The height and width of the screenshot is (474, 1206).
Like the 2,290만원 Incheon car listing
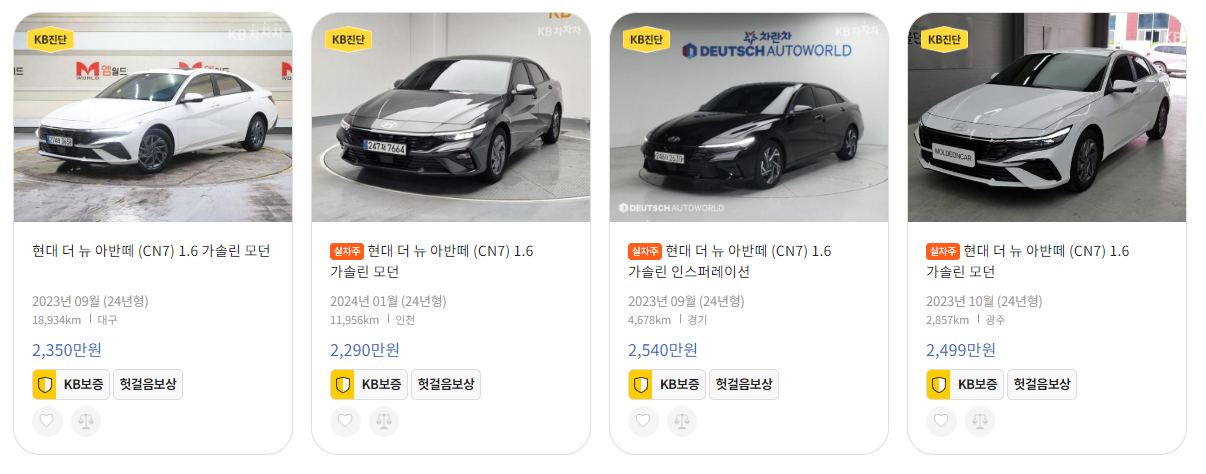[x=345, y=421]
